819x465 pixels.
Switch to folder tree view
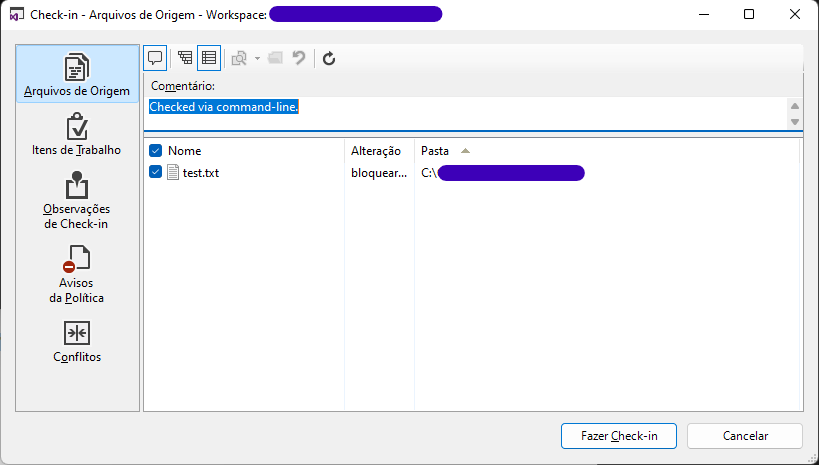pyautogui.click(x=185, y=58)
